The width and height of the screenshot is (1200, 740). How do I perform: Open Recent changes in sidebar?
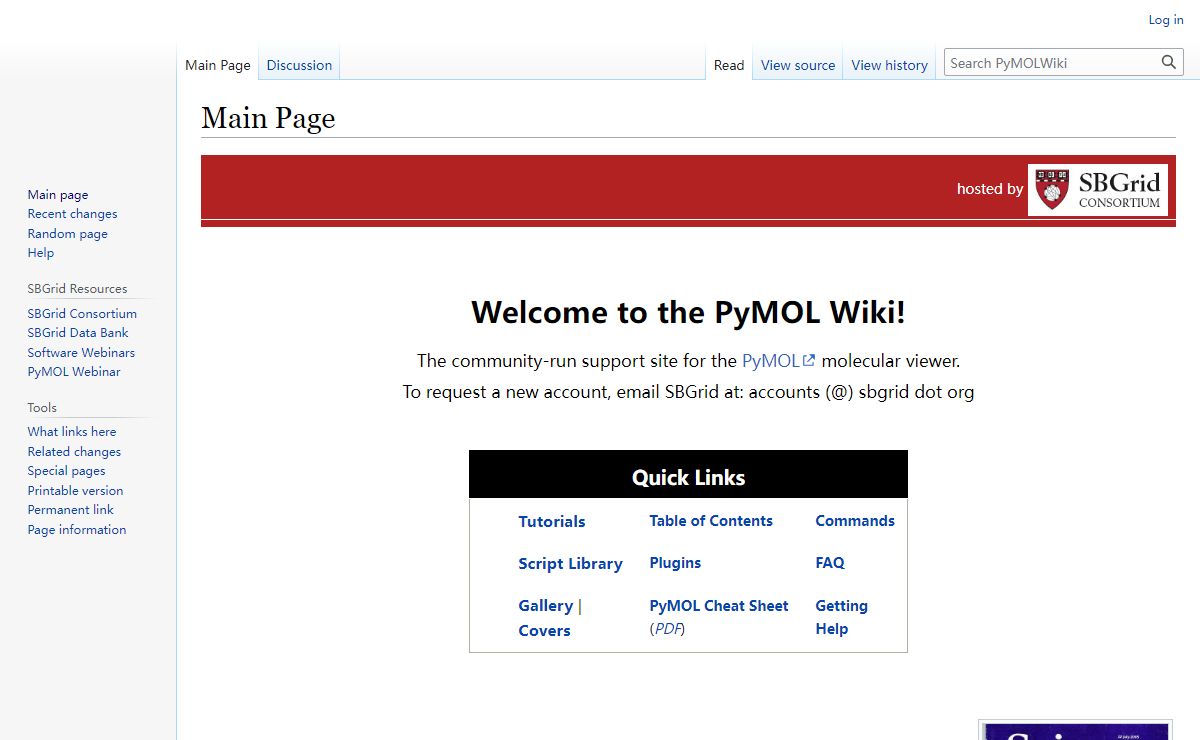tap(72, 214)
